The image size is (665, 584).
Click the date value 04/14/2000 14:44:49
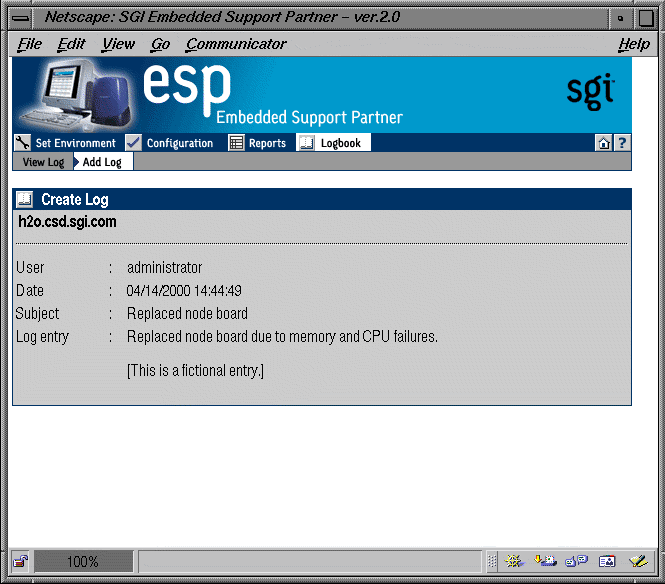click(184, 291)
